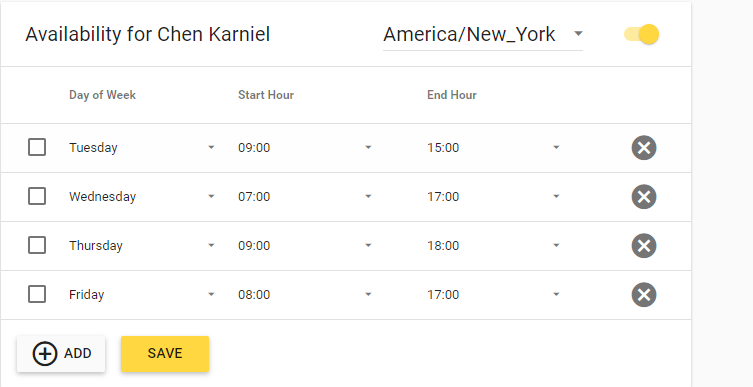
Task: Click the plus icon to add row
Action: [x=45, y=354]
